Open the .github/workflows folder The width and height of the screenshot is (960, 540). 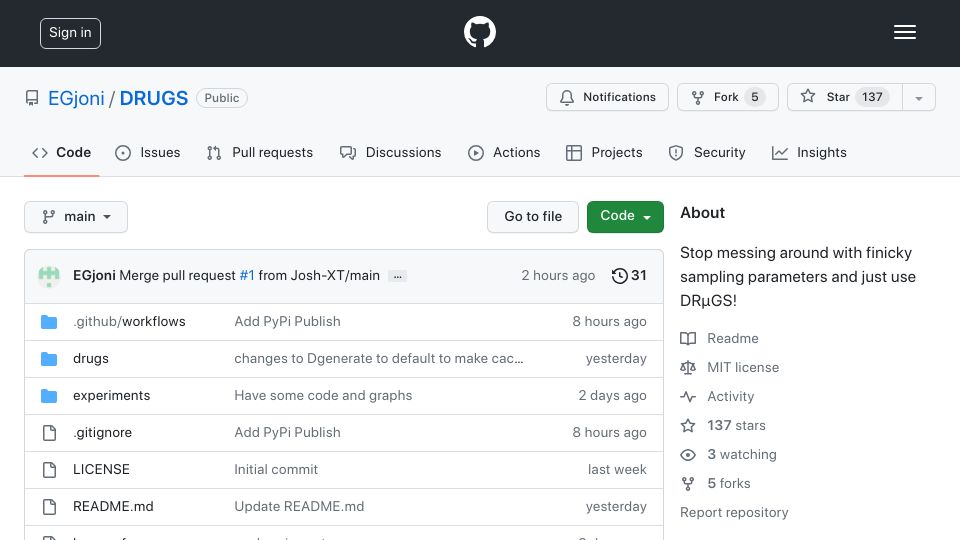129,321
